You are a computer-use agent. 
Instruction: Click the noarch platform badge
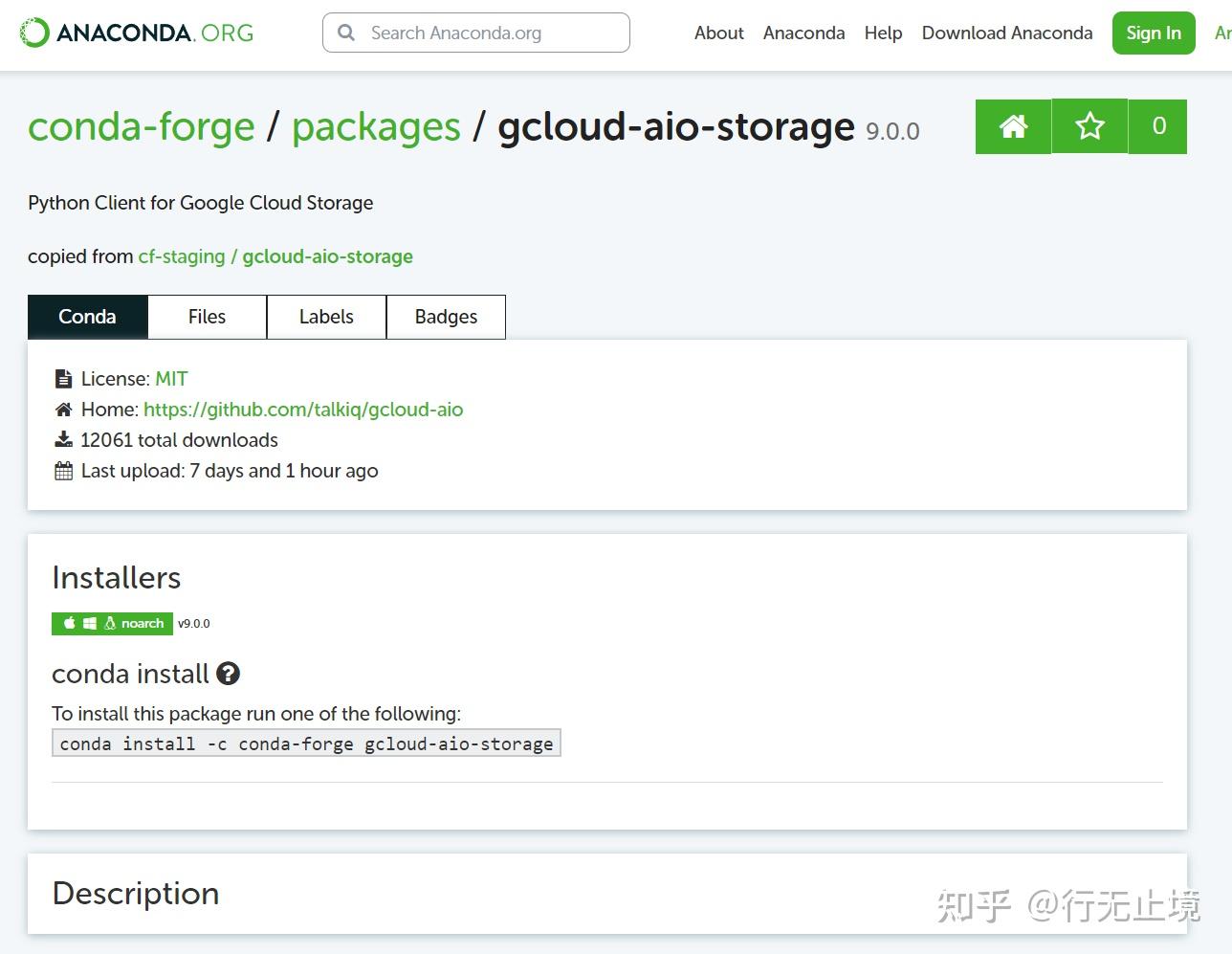pos(112,623)
